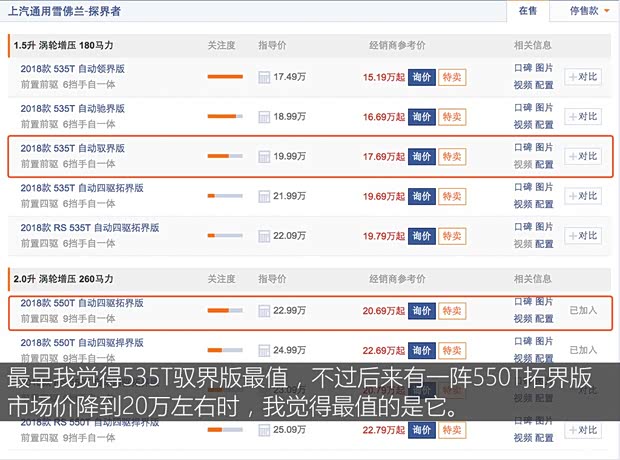Add 535T 自动驭界版 to comparison via +对比
The image size is (620, 460).
(x=583, y=156)
